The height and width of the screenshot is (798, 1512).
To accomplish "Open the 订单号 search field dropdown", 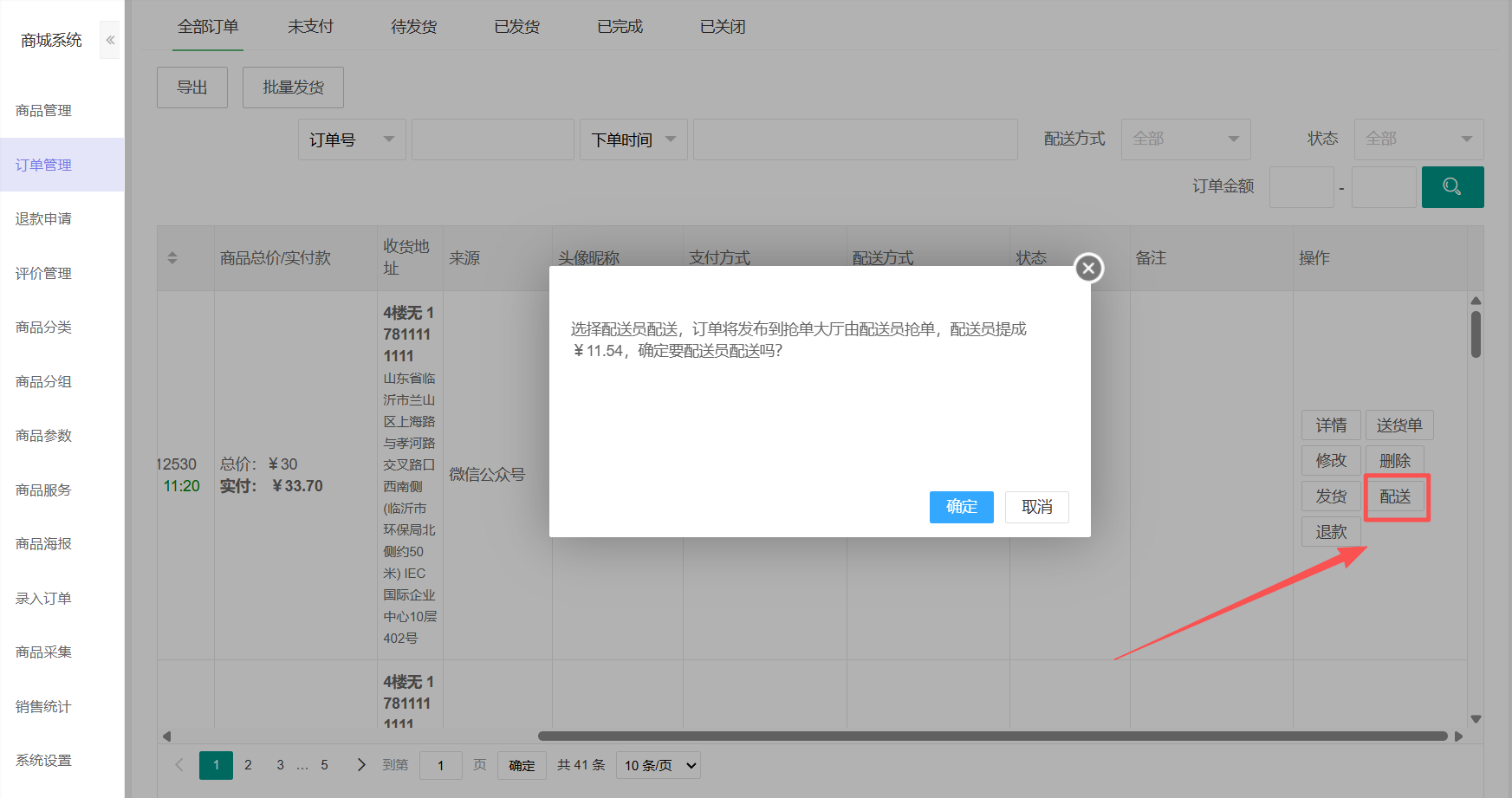I will [352, 139].
